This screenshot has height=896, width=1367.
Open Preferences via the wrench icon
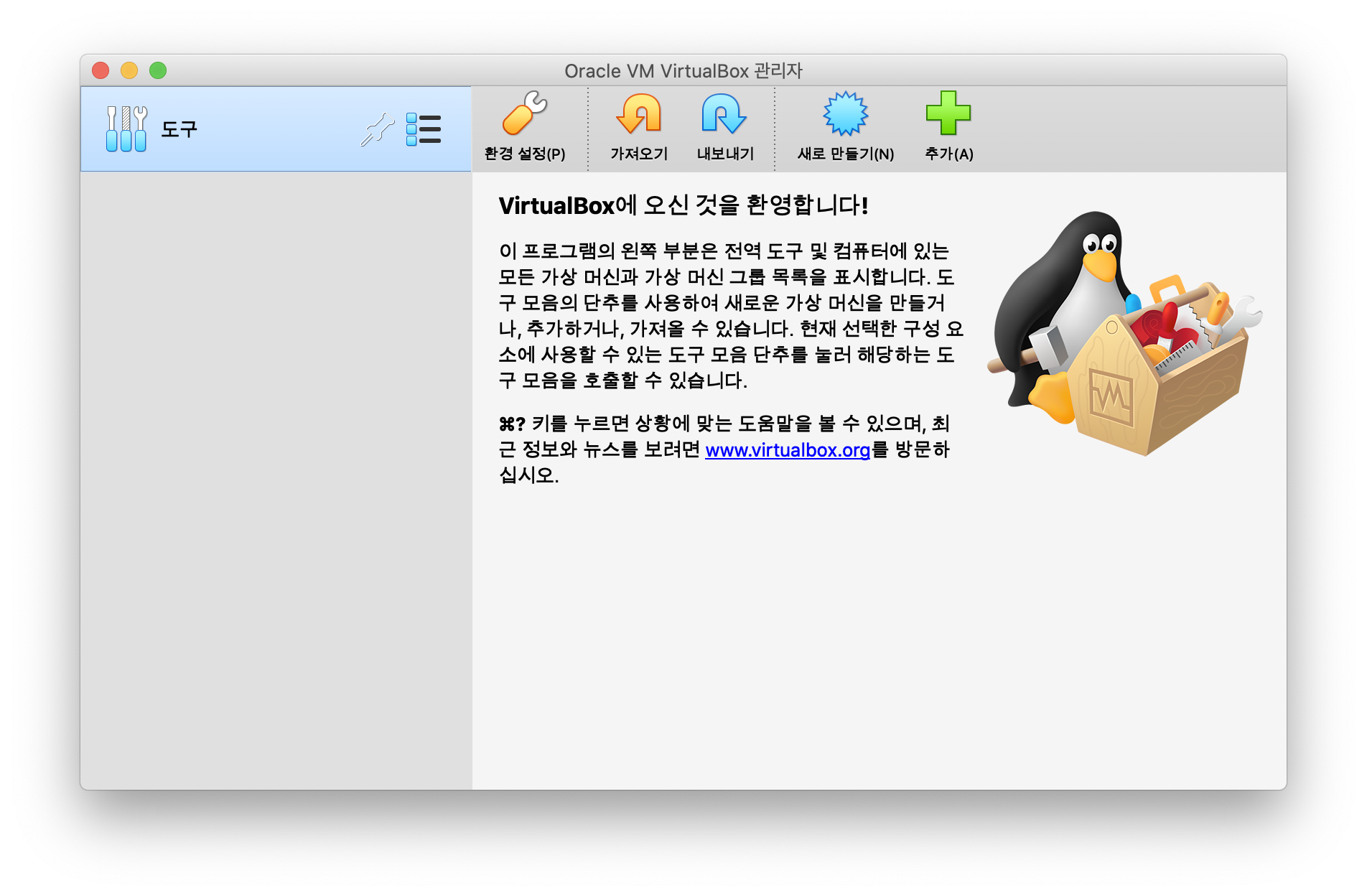click(x=525, y=113)
